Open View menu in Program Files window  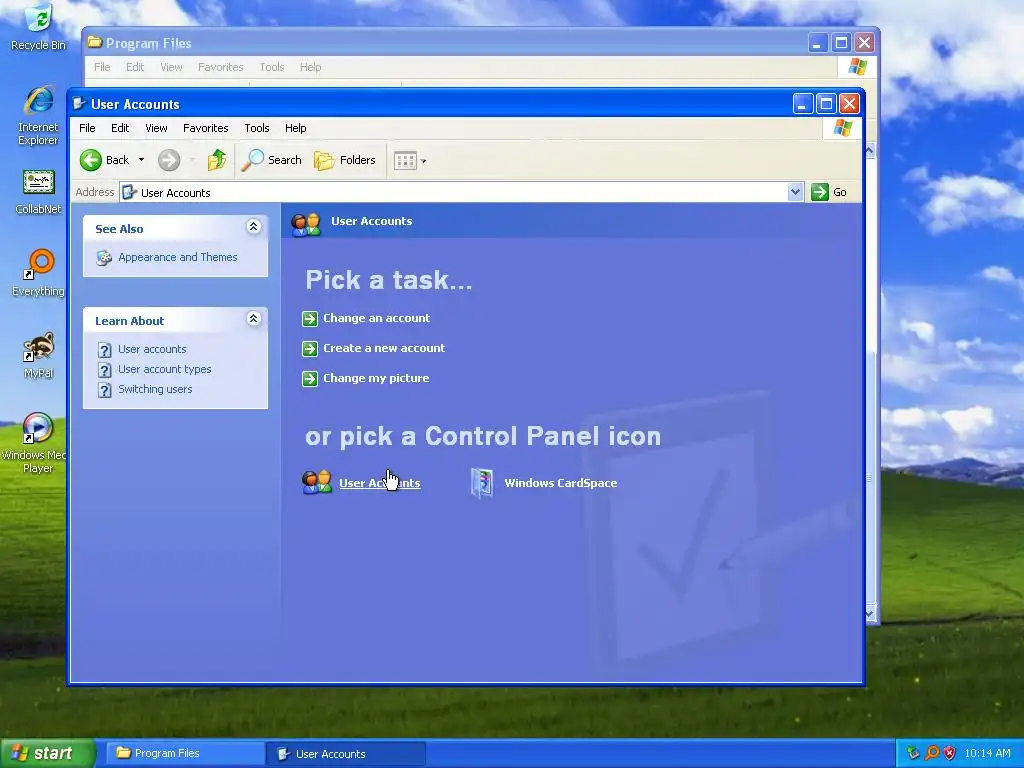pos(171,67)
